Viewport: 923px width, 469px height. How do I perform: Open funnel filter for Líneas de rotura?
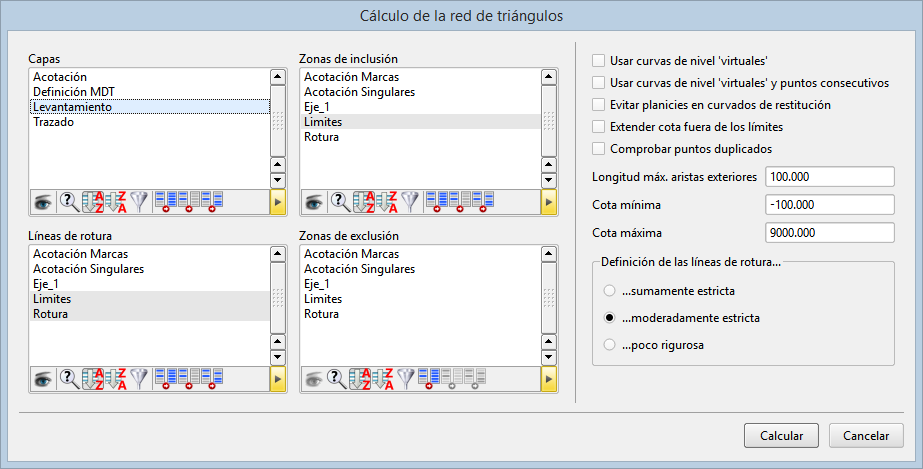pyautogui.click(x=139, y=379)
